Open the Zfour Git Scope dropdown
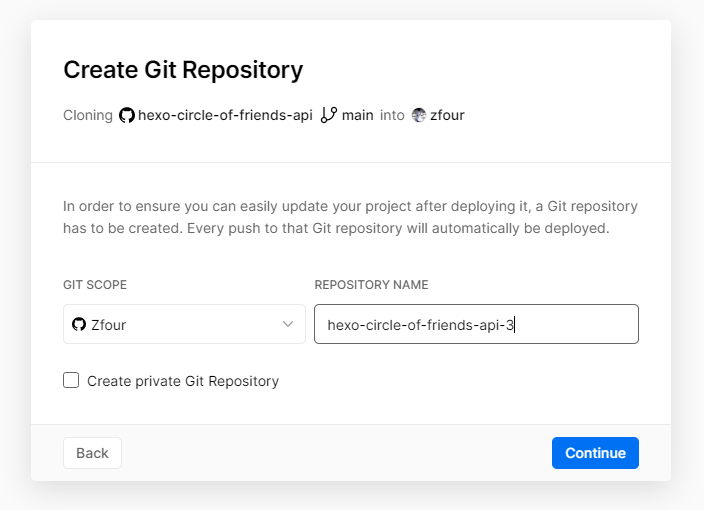704x510 pixels. coord(184,324)
